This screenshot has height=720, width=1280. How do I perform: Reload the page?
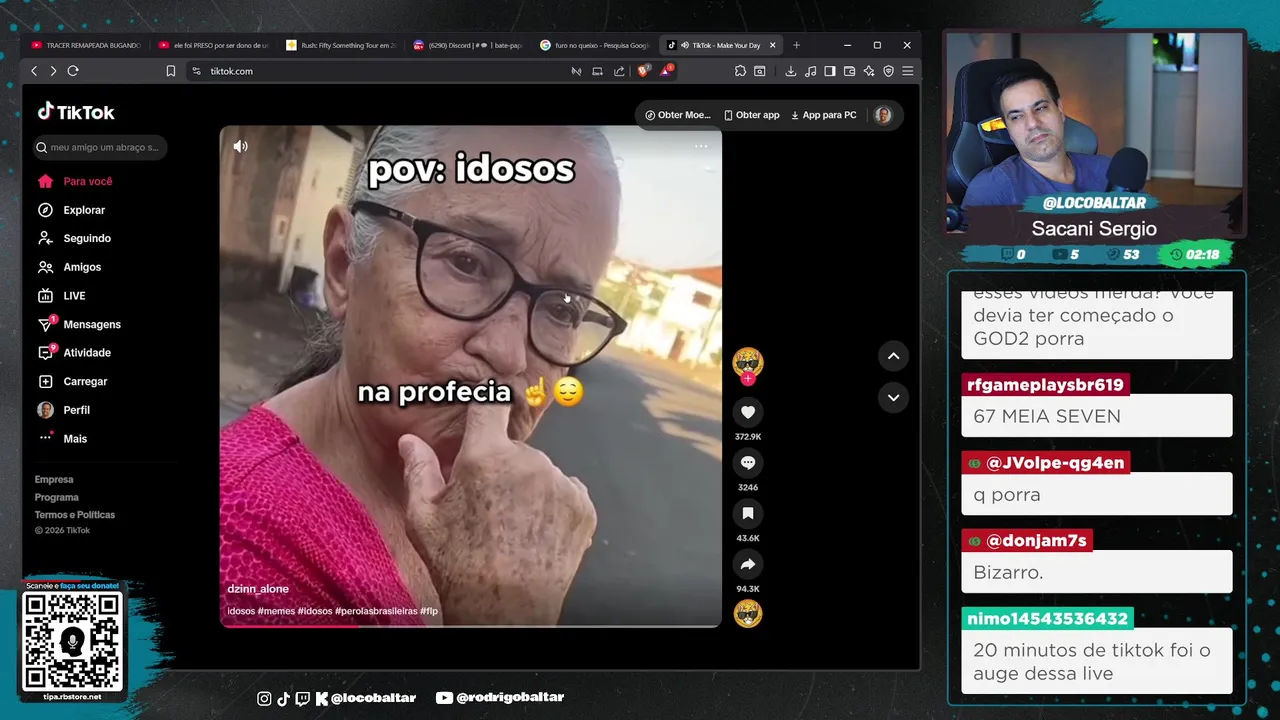pyautogui.click(x=73, y=71)
